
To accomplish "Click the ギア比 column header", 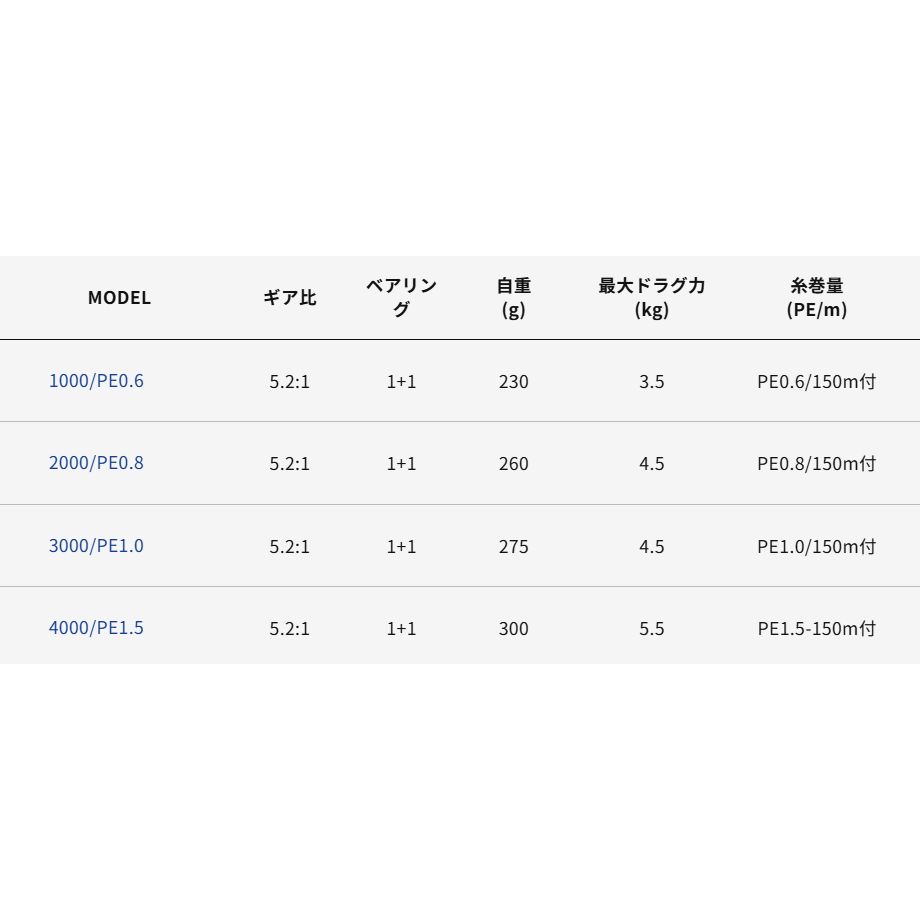I will click(x=290, y=297).
